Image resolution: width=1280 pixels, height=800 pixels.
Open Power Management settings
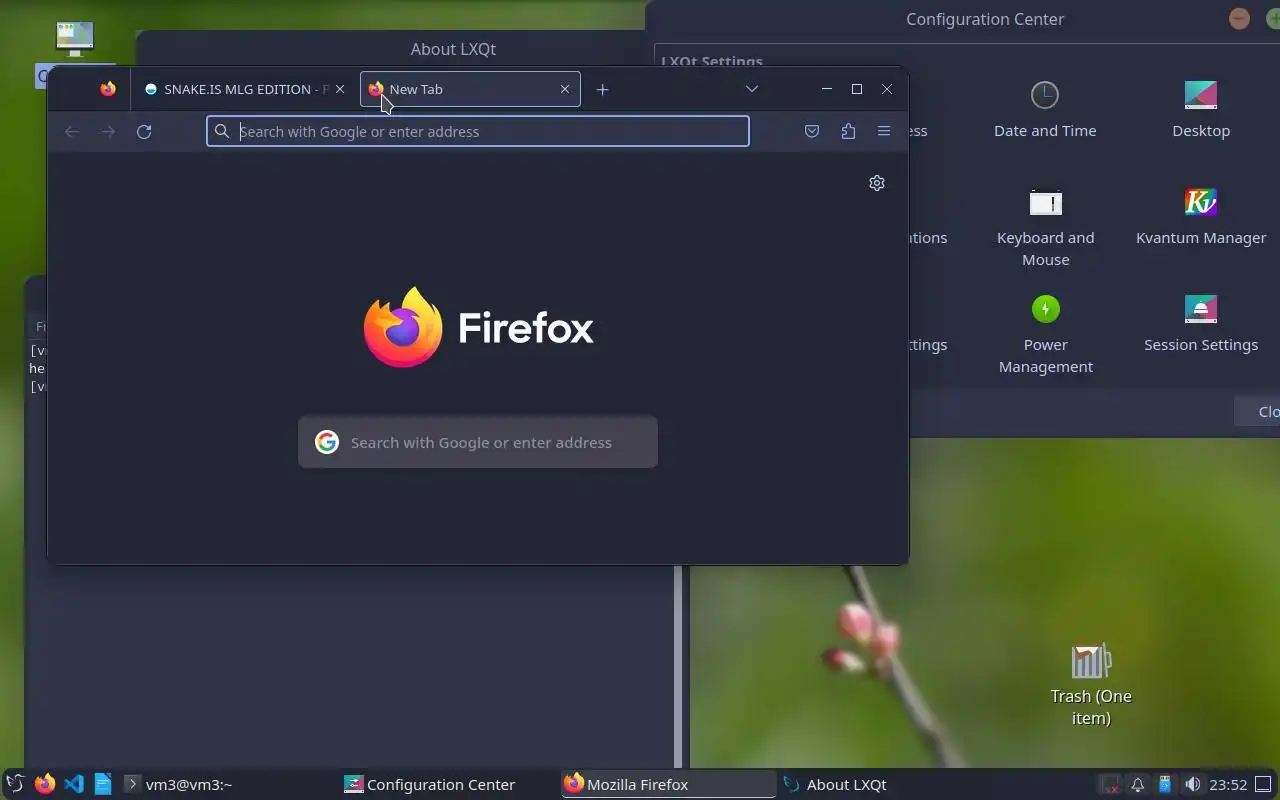pyautogui.click(x=1045, y=334)
